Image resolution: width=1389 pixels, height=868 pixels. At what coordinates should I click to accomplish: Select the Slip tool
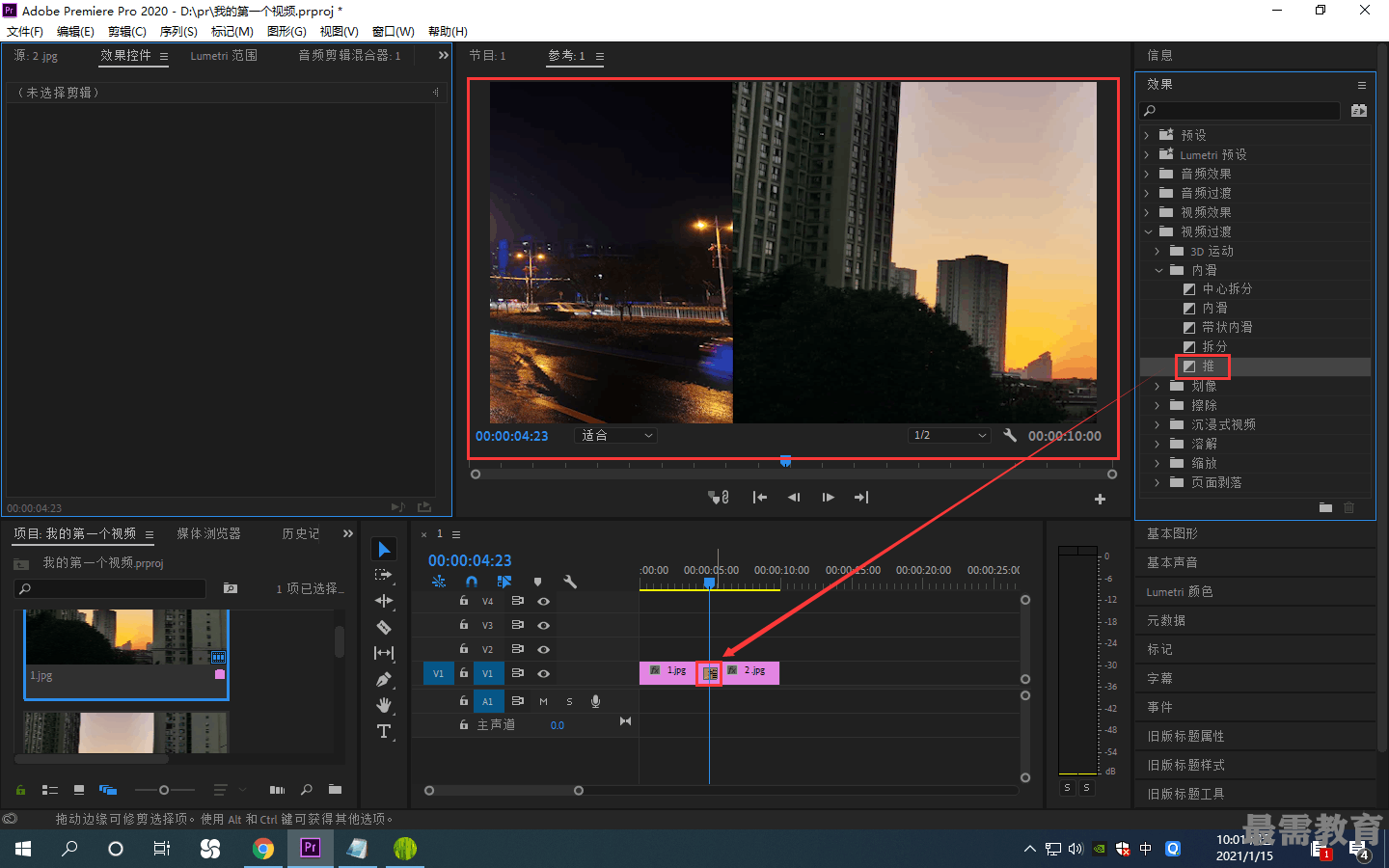tap(384, 653)
